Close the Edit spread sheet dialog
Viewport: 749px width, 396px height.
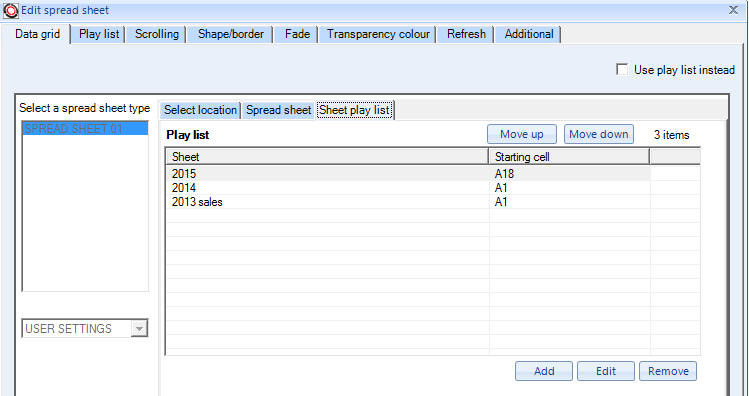[733, 10]
